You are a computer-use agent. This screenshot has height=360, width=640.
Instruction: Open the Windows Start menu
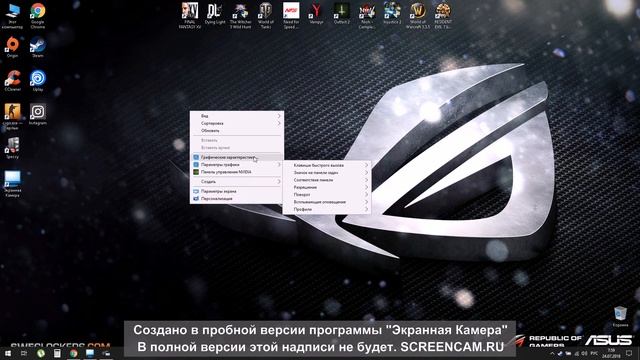click(x=7, y=353)
